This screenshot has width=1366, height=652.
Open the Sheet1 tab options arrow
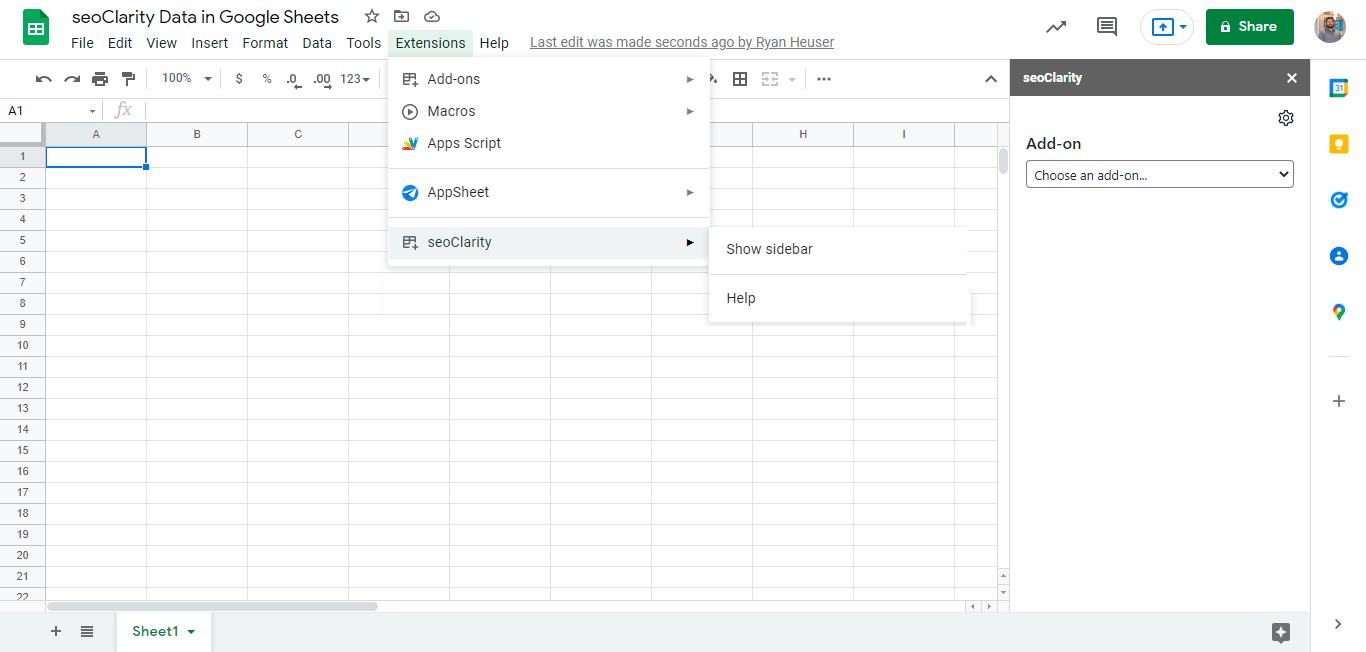[x=191, y=632]
